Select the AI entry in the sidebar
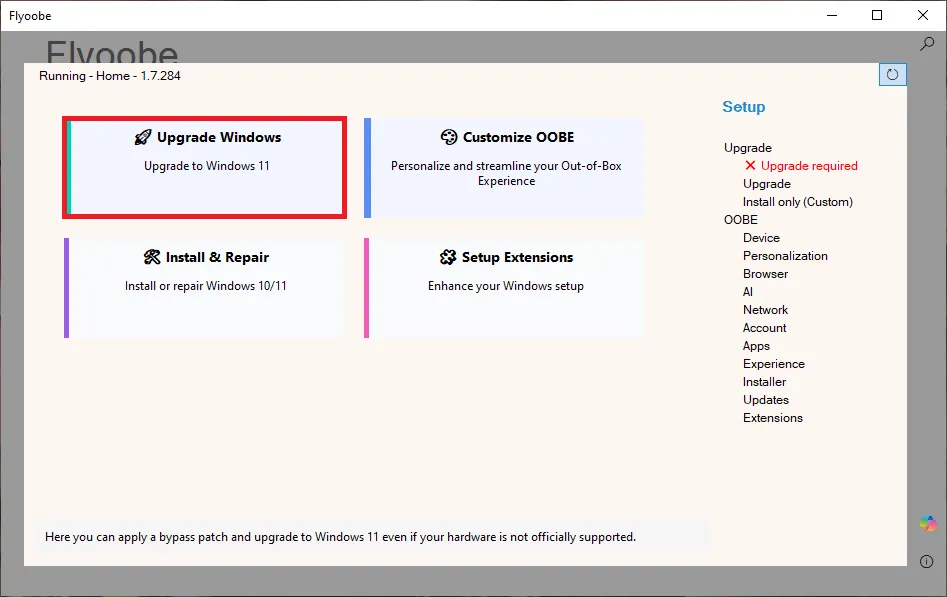The height and width of the screenshot is (597, 947). click(x=748, y=292)
